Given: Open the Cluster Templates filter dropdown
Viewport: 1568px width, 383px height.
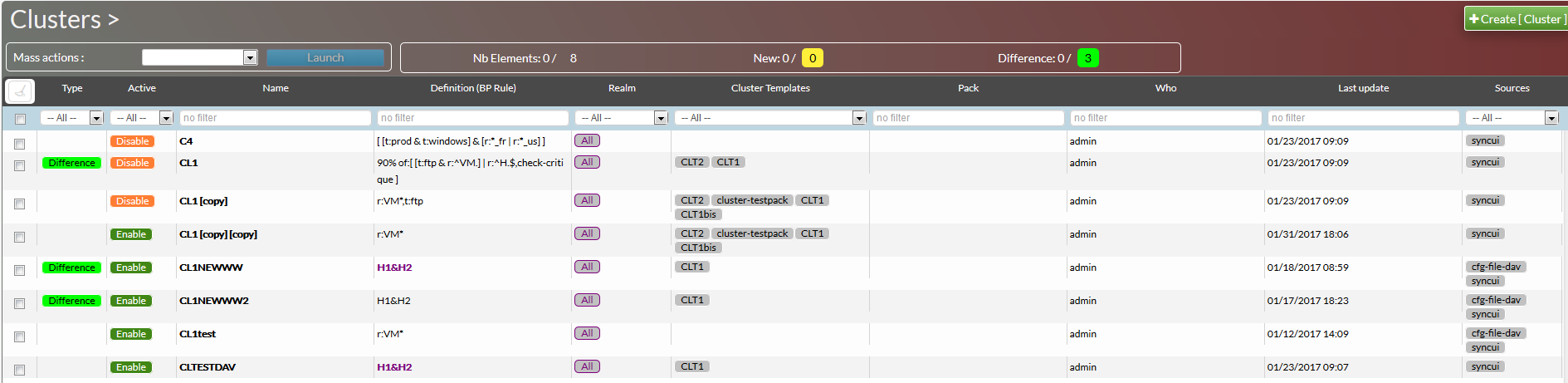Looking at the screenshot, I should tap(770, 118).
